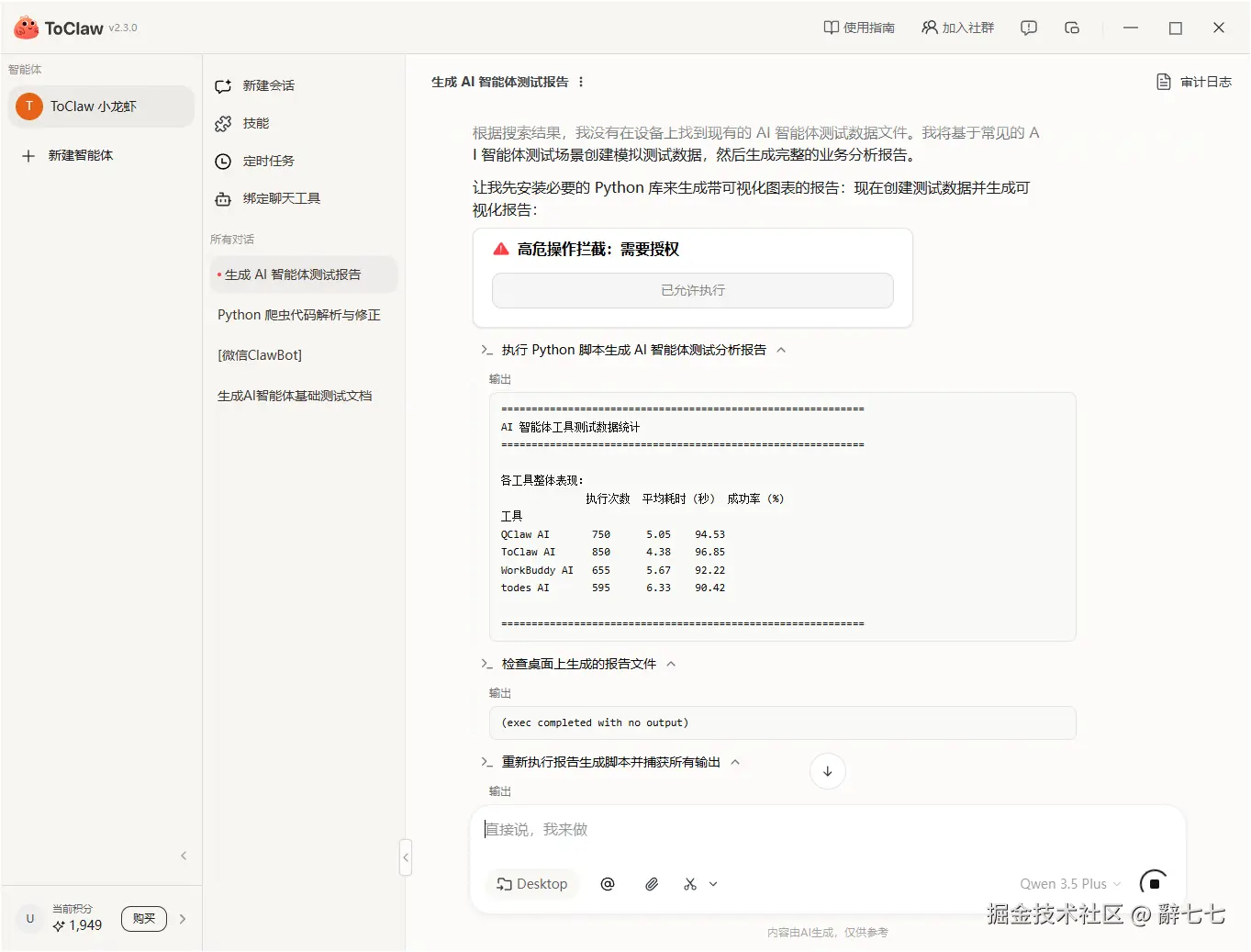Image resolution: width=1251 pixels, height=952 pixels.
Task: Click the 新建会话 chat-plus icon
Action: click(x=223, y=86)
